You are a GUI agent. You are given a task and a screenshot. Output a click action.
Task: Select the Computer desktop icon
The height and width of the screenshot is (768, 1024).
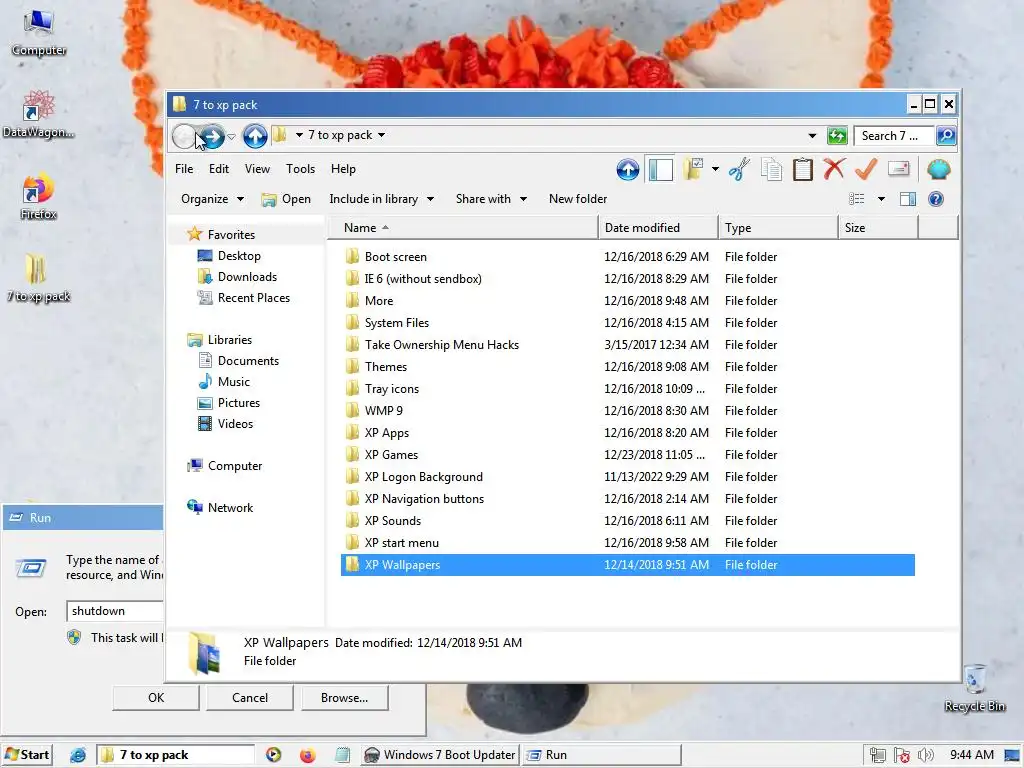(x=39, y=33)
